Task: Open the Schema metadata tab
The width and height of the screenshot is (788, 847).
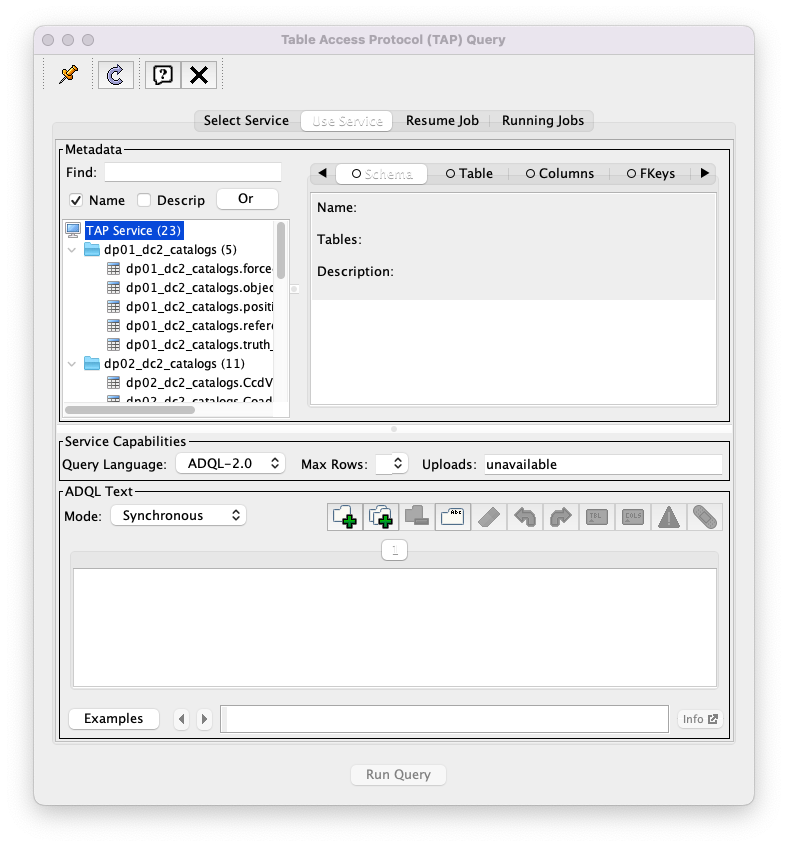Action: click(x=382, y=174)
